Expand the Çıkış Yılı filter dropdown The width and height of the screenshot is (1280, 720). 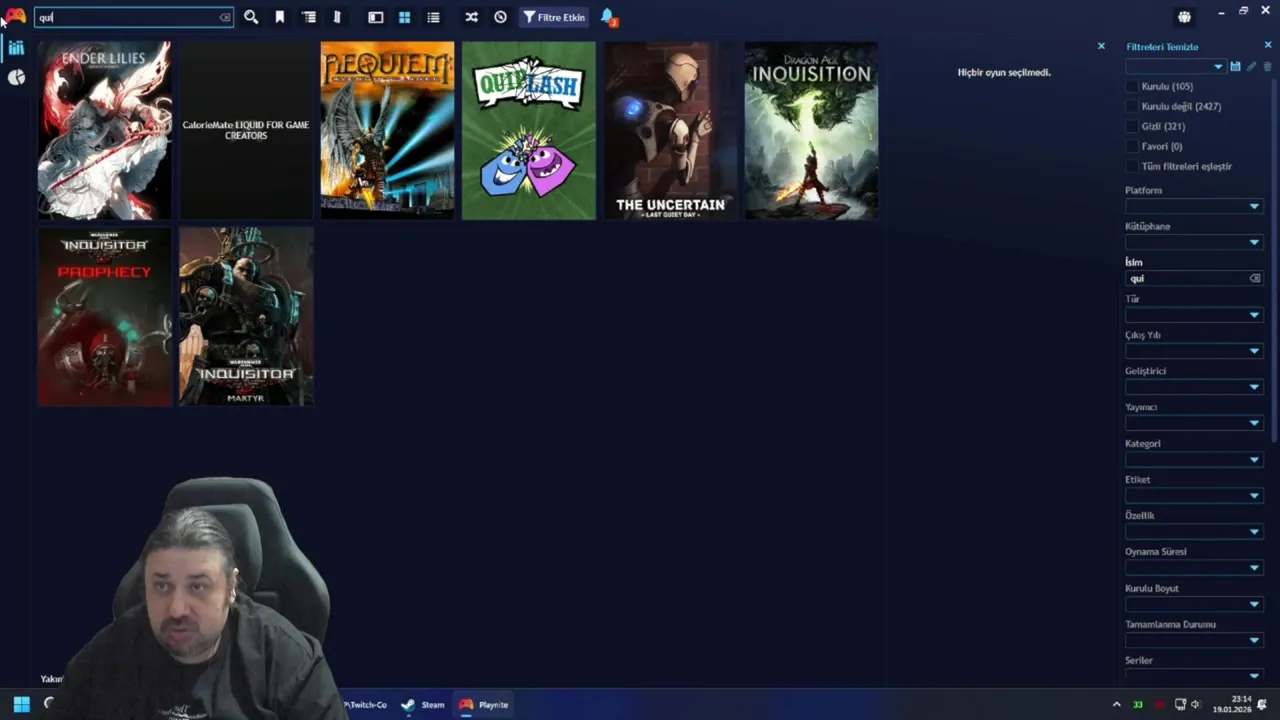pos(1194,351)
